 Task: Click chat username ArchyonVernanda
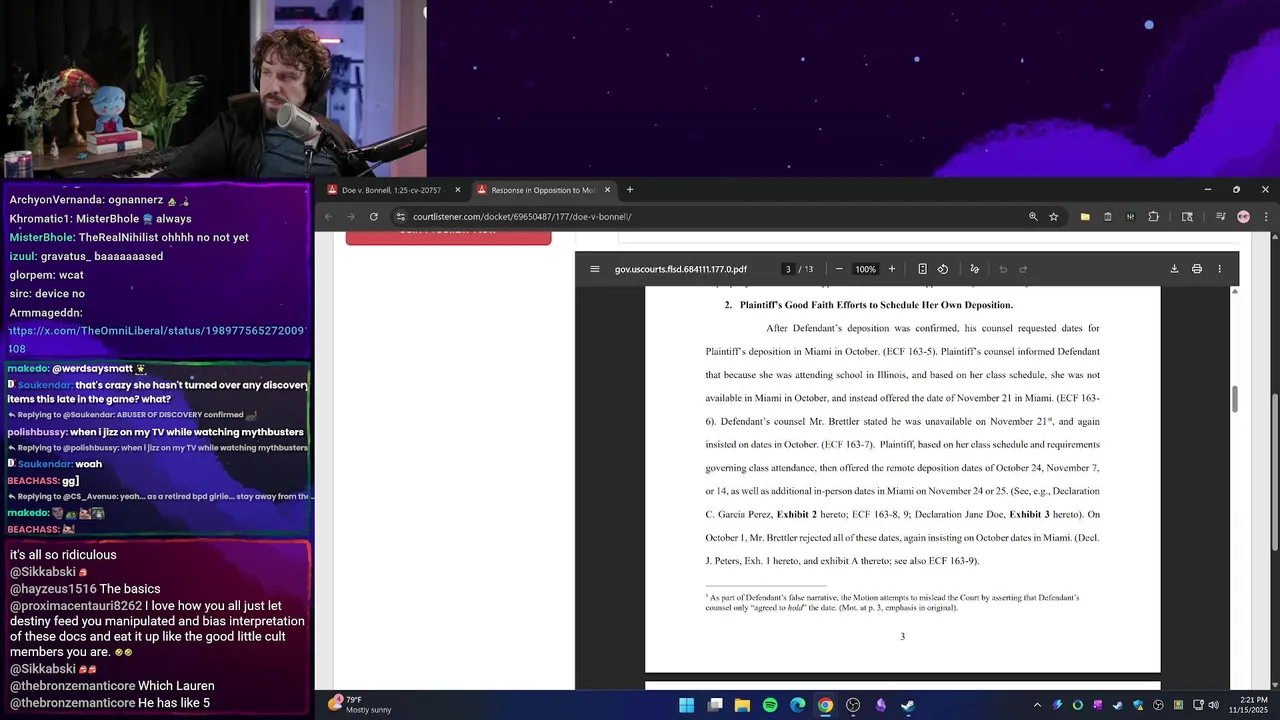tap(56, 200)
